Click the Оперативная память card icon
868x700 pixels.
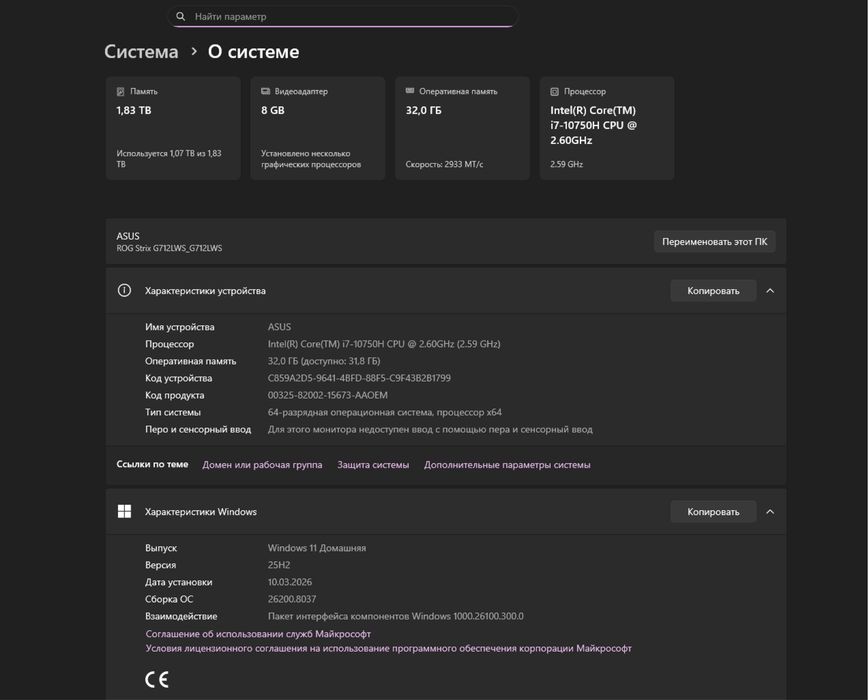(x=410, y=91)
